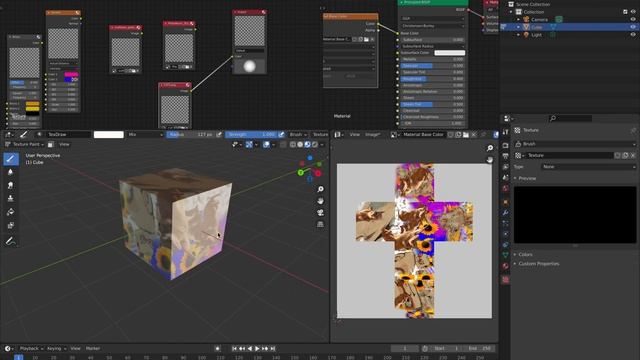Open the Object Data green triangle tab
640x360 pixels.
pyautogui.click(x=505, y=255)
